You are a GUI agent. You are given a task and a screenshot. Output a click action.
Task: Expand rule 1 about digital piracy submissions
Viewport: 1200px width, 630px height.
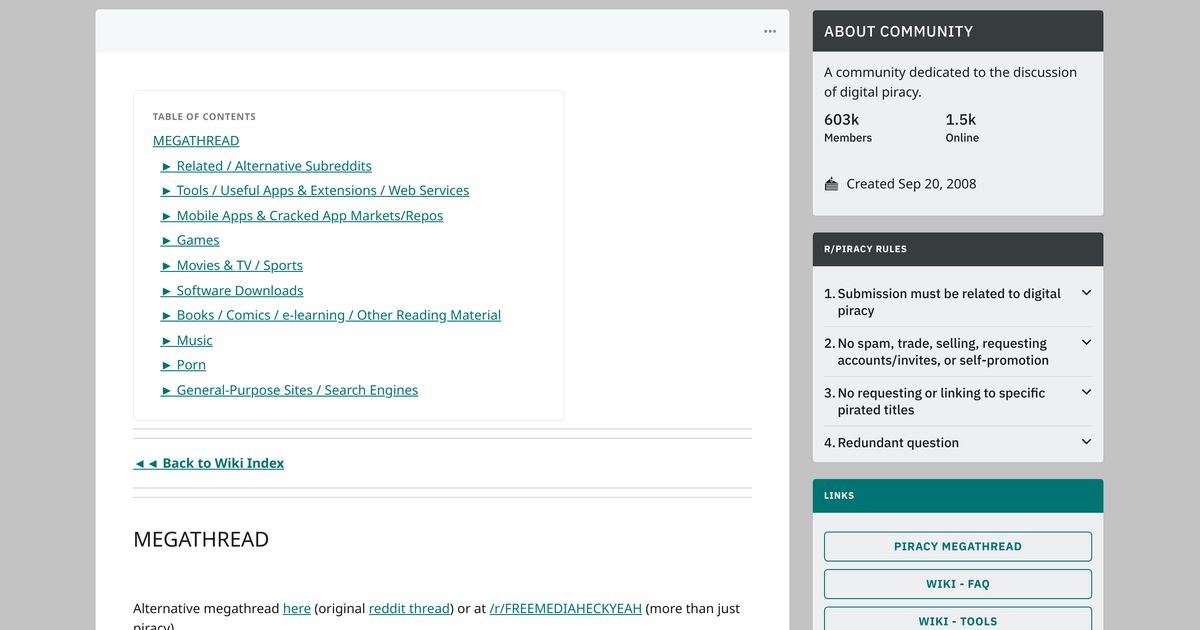(1086, 293)
